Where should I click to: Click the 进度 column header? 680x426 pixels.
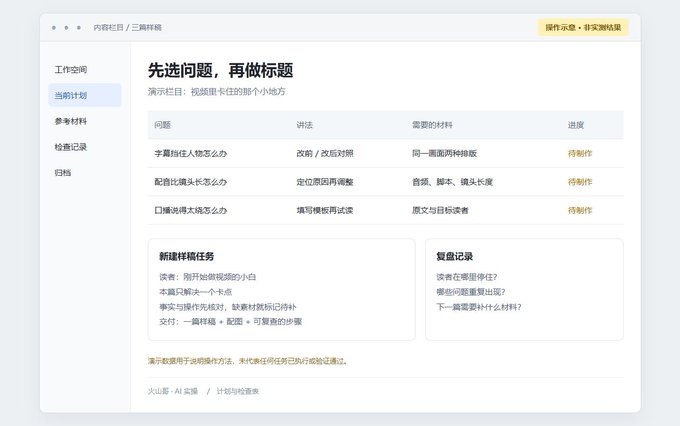[x=576, y=125]
